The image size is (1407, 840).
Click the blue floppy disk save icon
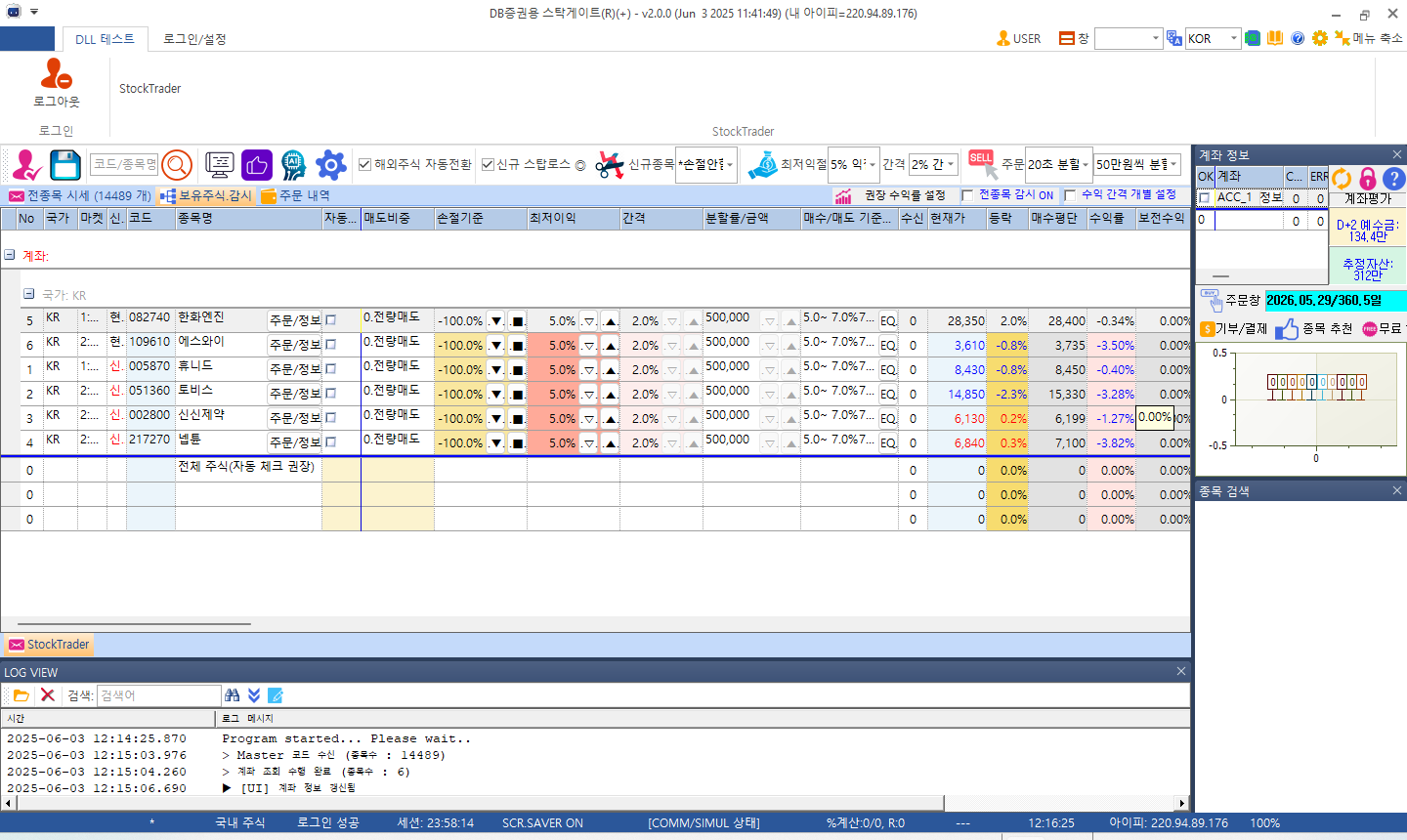(x=64, y=165)
